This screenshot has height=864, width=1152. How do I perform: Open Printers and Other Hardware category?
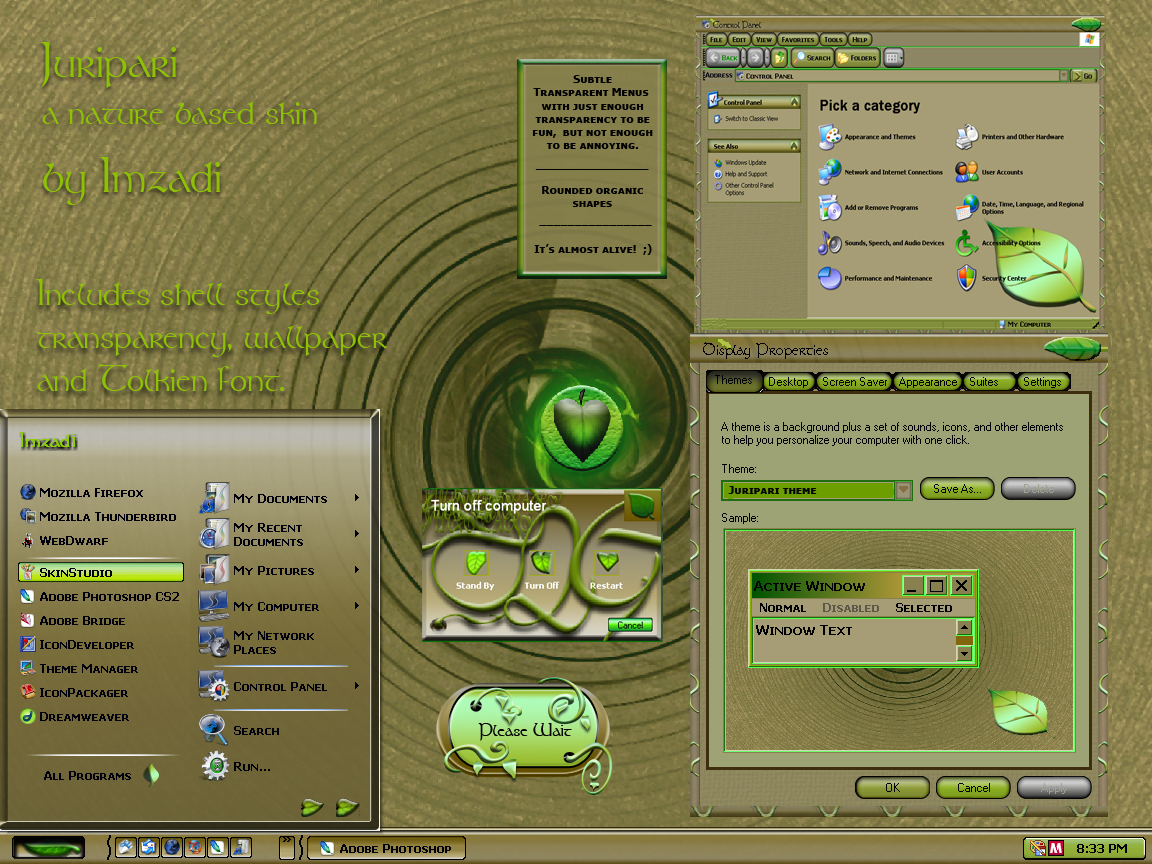point(1009,137)
